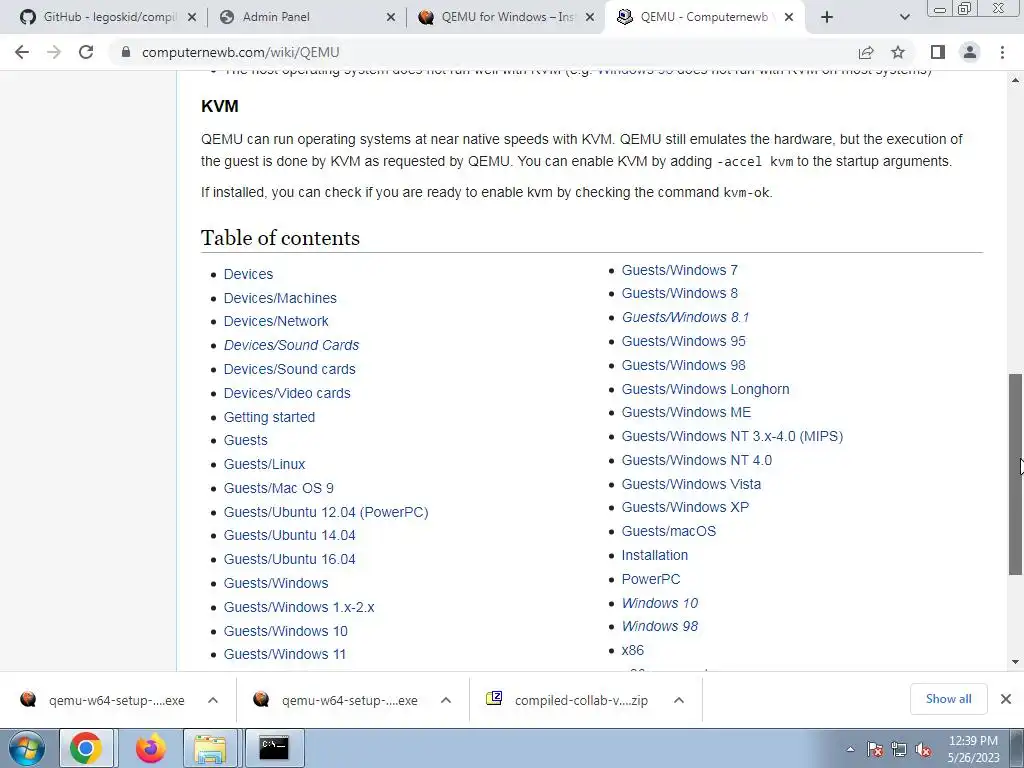
Task: Open the Windows Start menu
Action: pos(27,748)
